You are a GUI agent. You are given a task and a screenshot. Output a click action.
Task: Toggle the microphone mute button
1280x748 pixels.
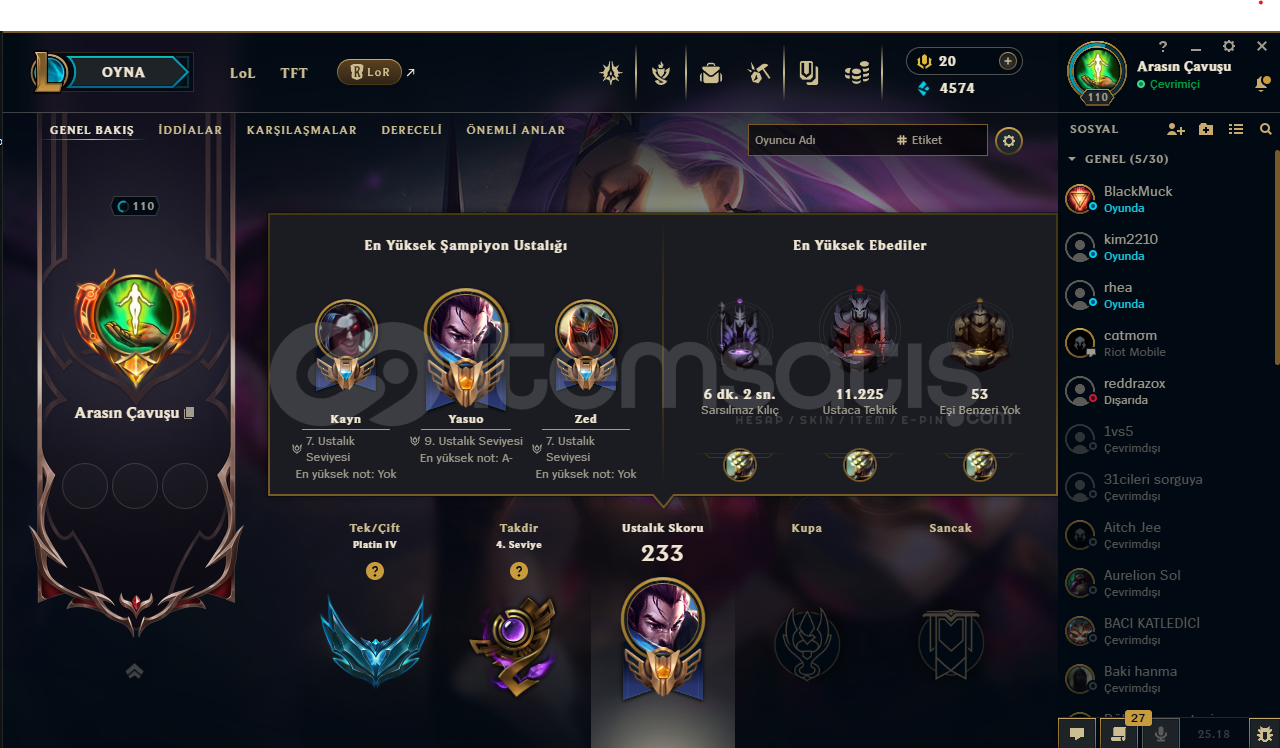(1161, 733)
